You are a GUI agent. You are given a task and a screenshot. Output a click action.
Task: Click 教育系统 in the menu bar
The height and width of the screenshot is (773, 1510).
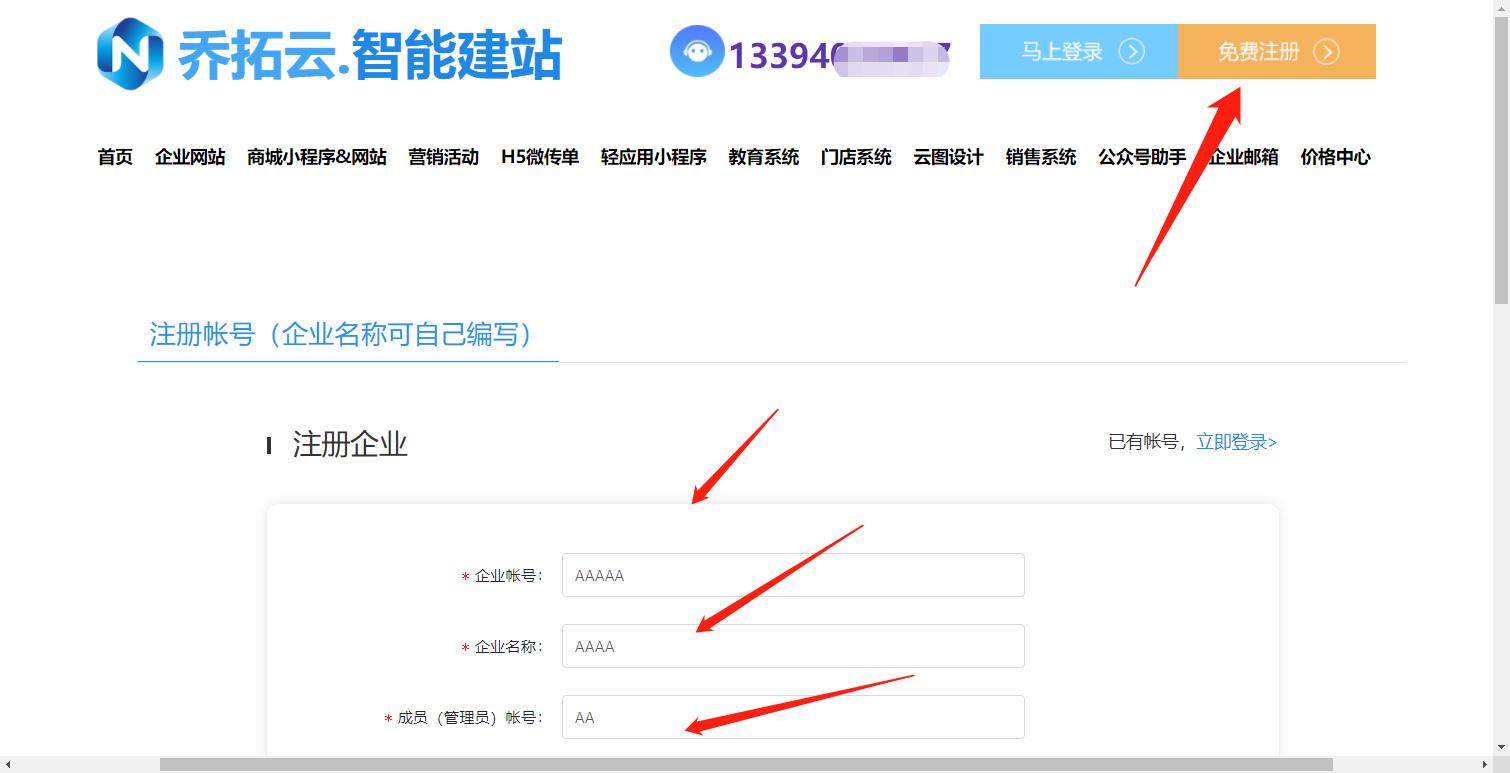pyautogui.click(x=763, y=156)
